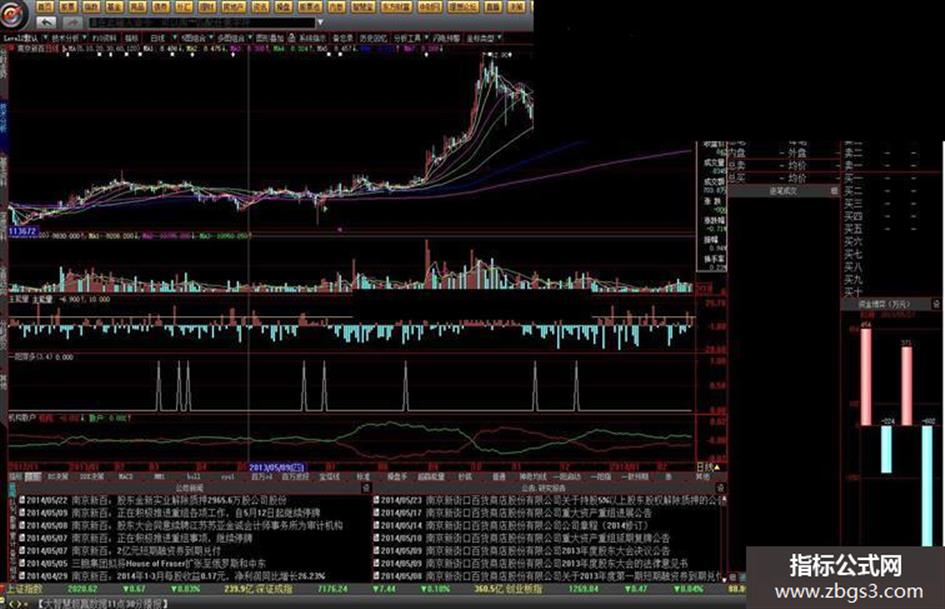Open the 资讯 gold toolbar button
The image size is (945, 609).
pos(260,7)
